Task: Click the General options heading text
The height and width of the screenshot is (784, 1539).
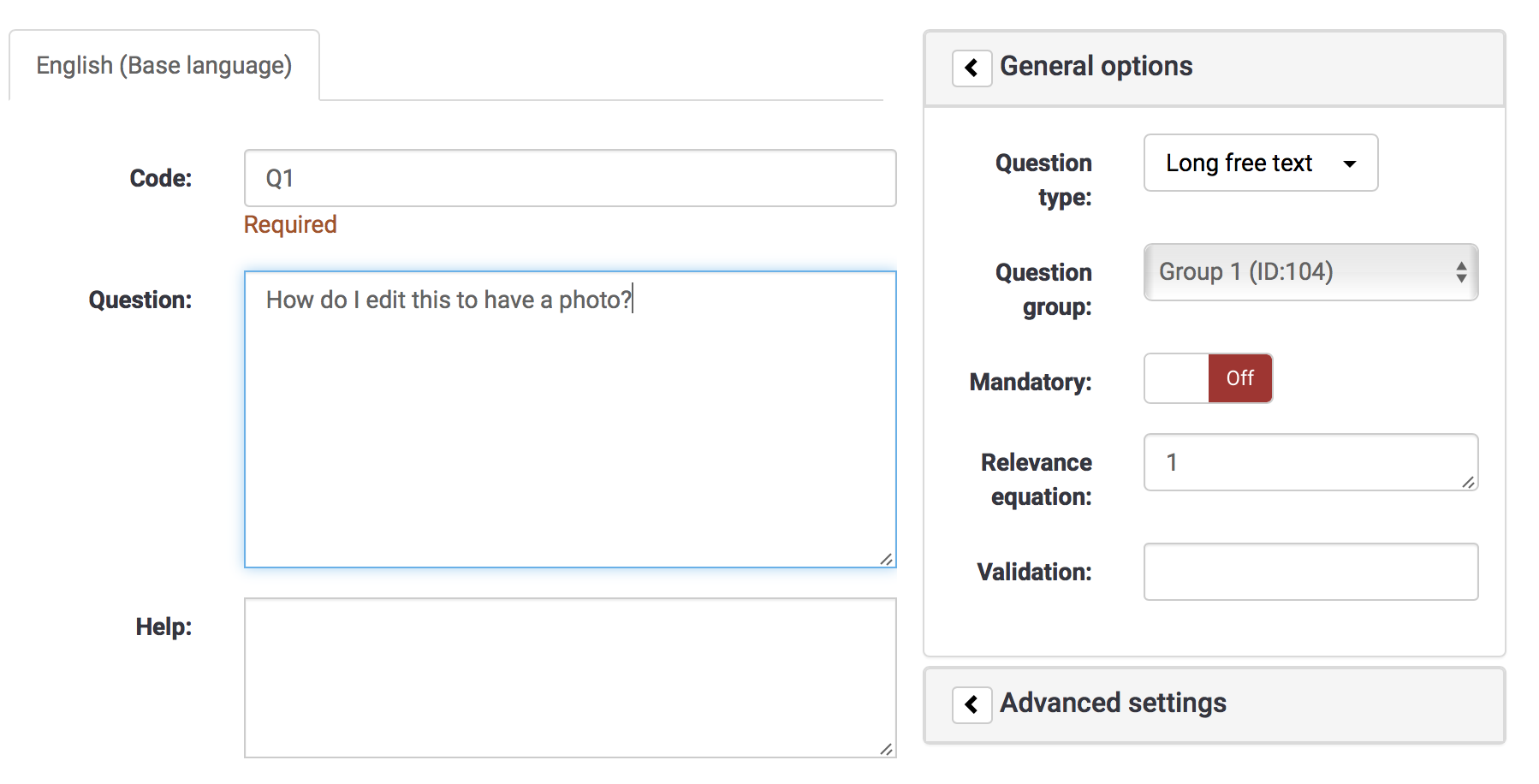Action: click(1096, 67)
